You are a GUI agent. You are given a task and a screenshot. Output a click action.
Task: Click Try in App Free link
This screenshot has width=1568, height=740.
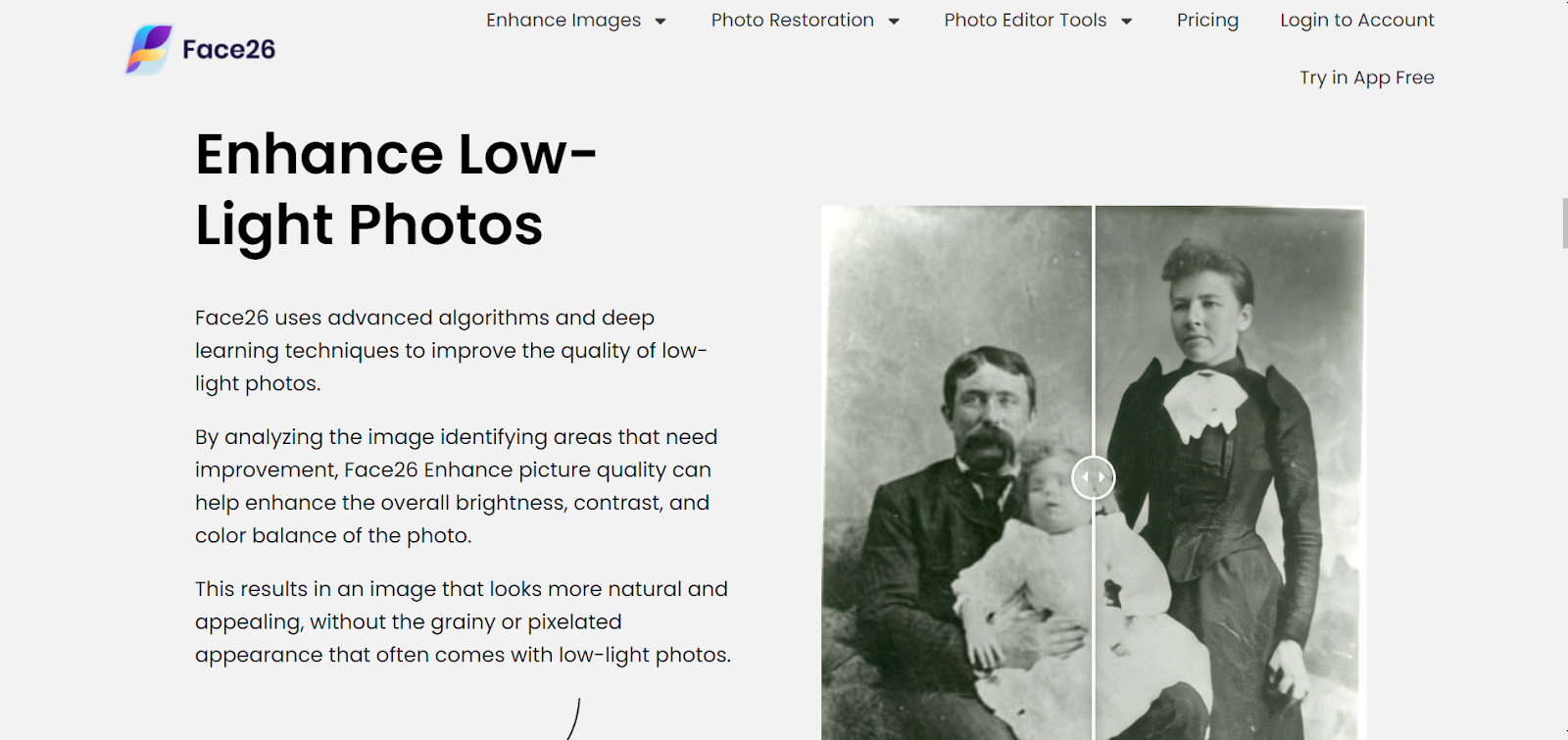1367,77
